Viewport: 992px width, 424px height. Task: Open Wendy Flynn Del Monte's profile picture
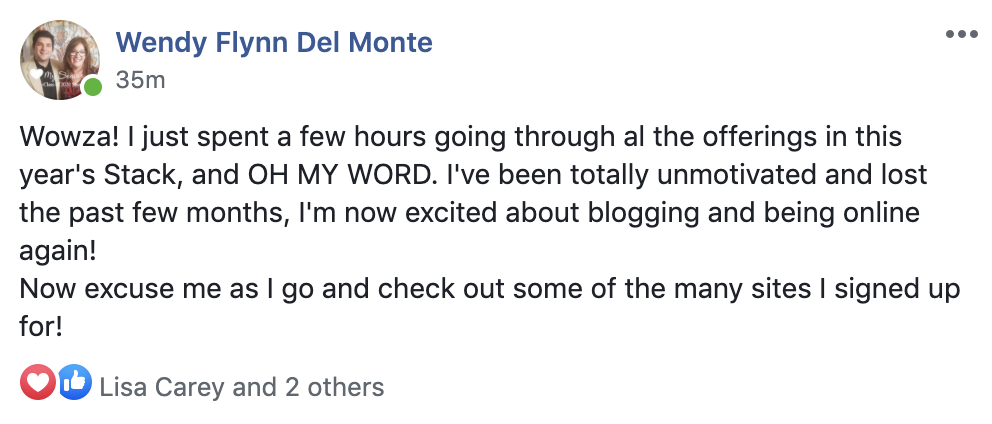coord(60,60)
